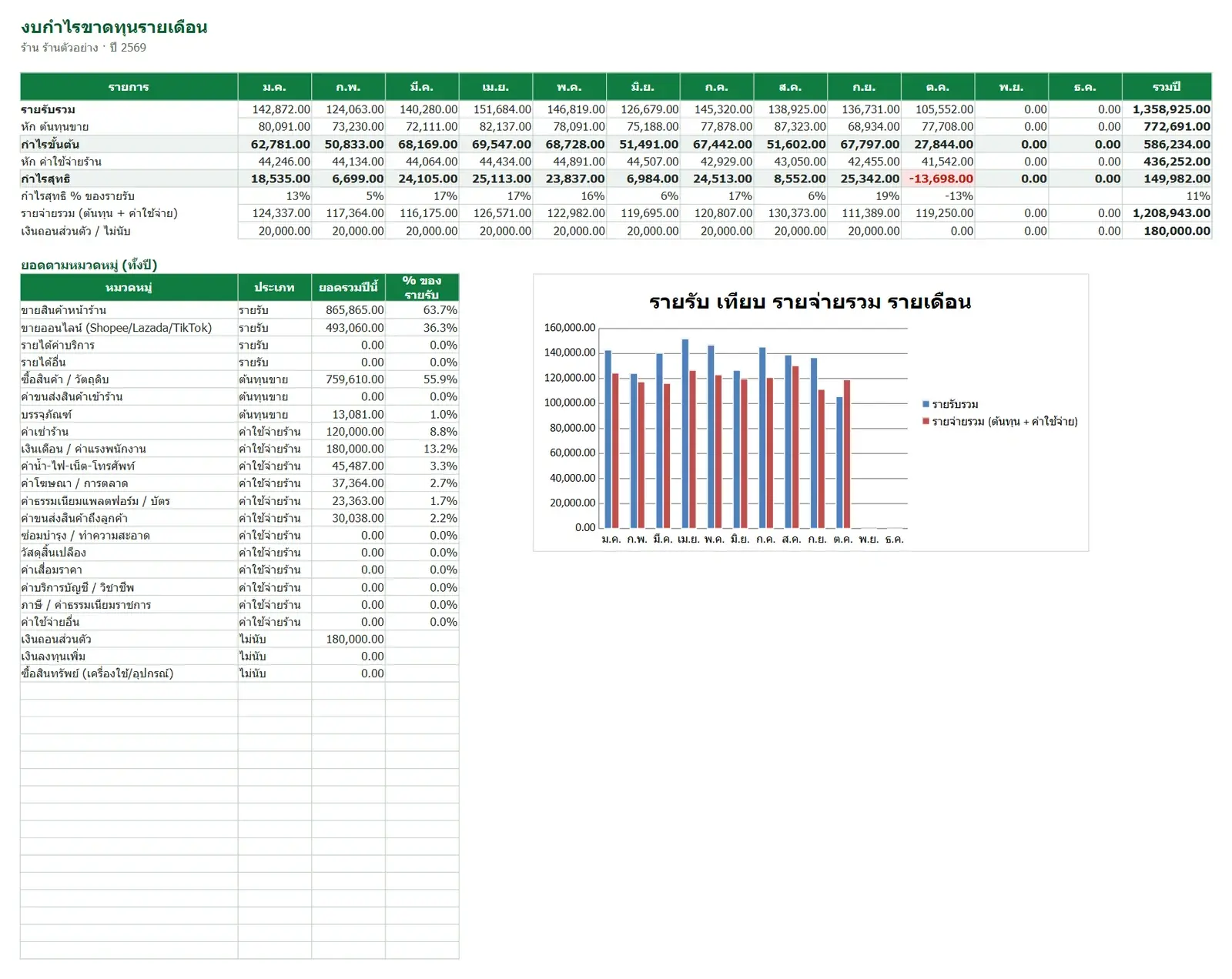Select the ค่าโฆษณา / การตลาด row
Viewport: 1232px width, 979px height.
coord(239,483)
